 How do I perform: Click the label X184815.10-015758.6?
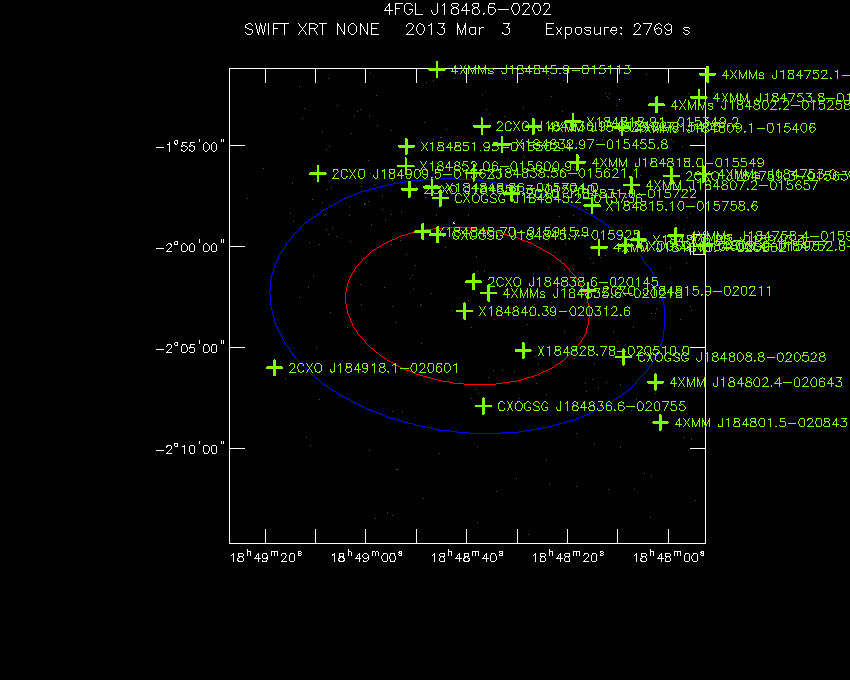point(681,206)
